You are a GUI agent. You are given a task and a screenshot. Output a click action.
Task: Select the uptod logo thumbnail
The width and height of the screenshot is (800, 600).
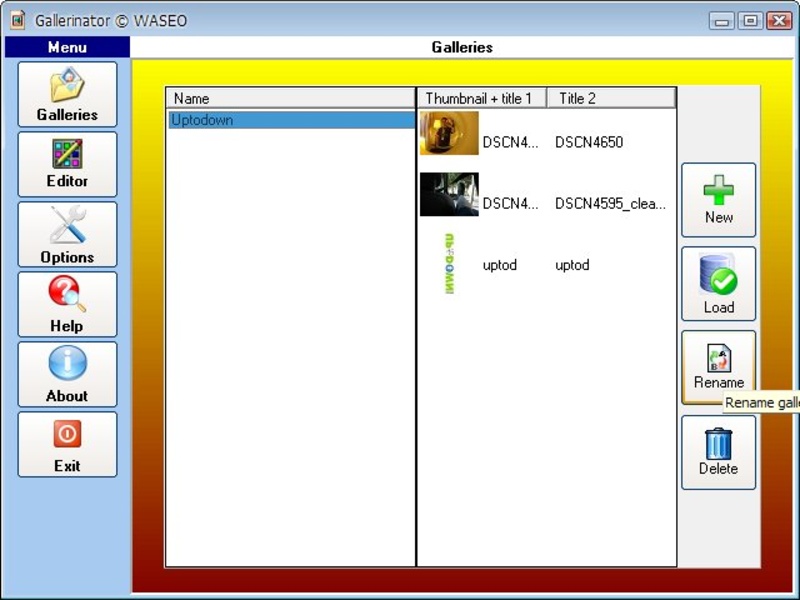pyautogui.click(x=449, y=264)
